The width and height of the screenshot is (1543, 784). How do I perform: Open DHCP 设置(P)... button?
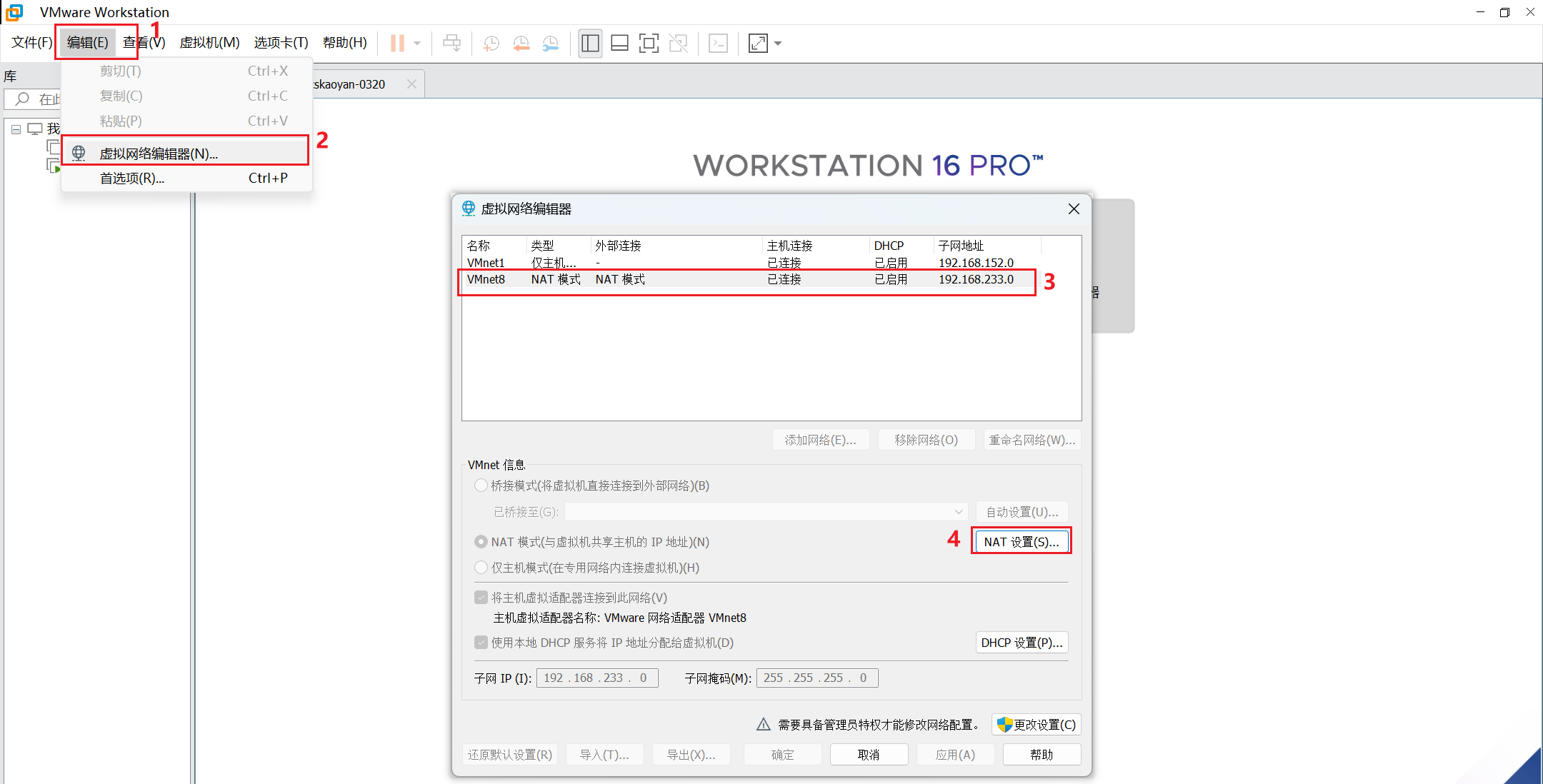(x=1022, y=643)
